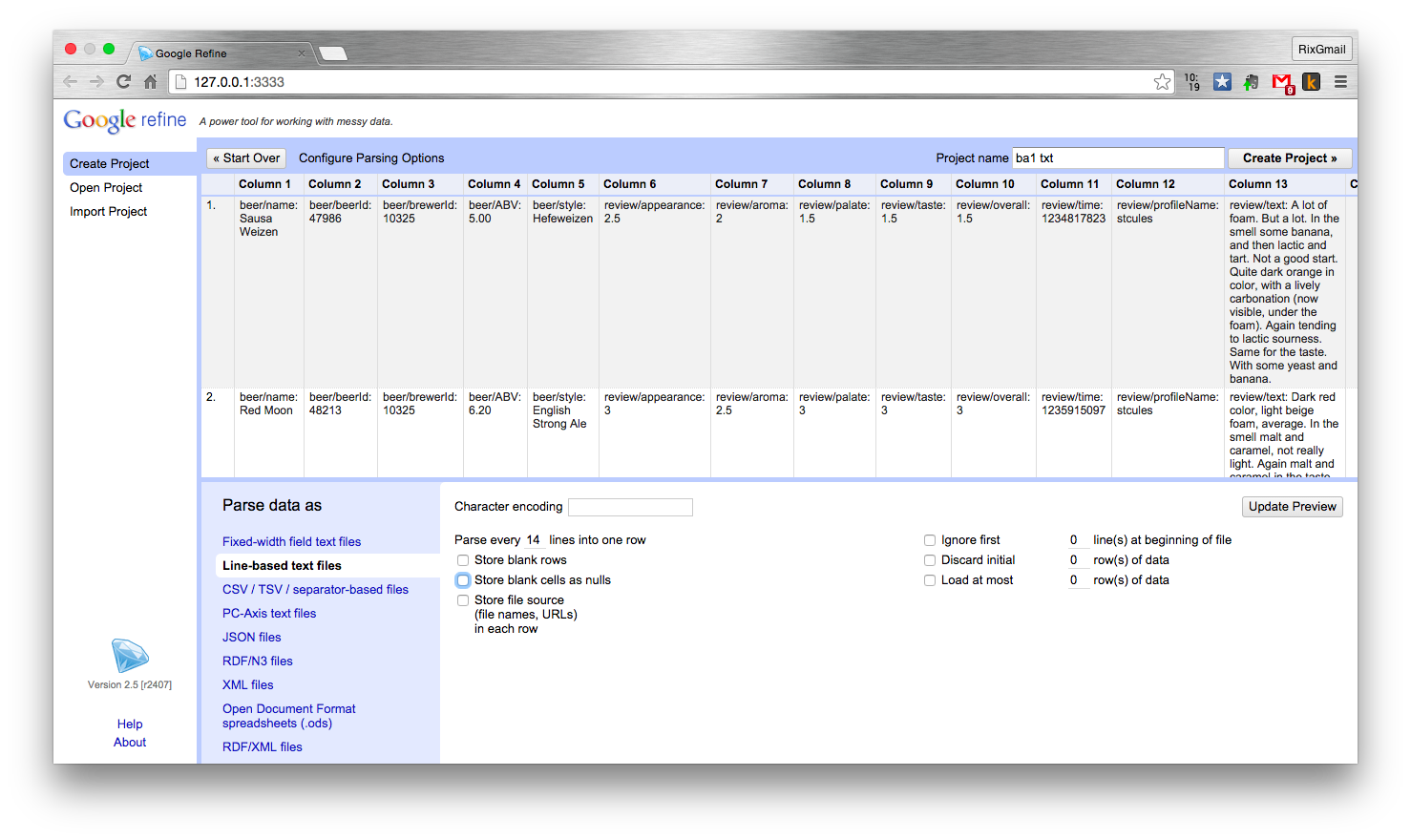Open the Help link

(130, 724)
